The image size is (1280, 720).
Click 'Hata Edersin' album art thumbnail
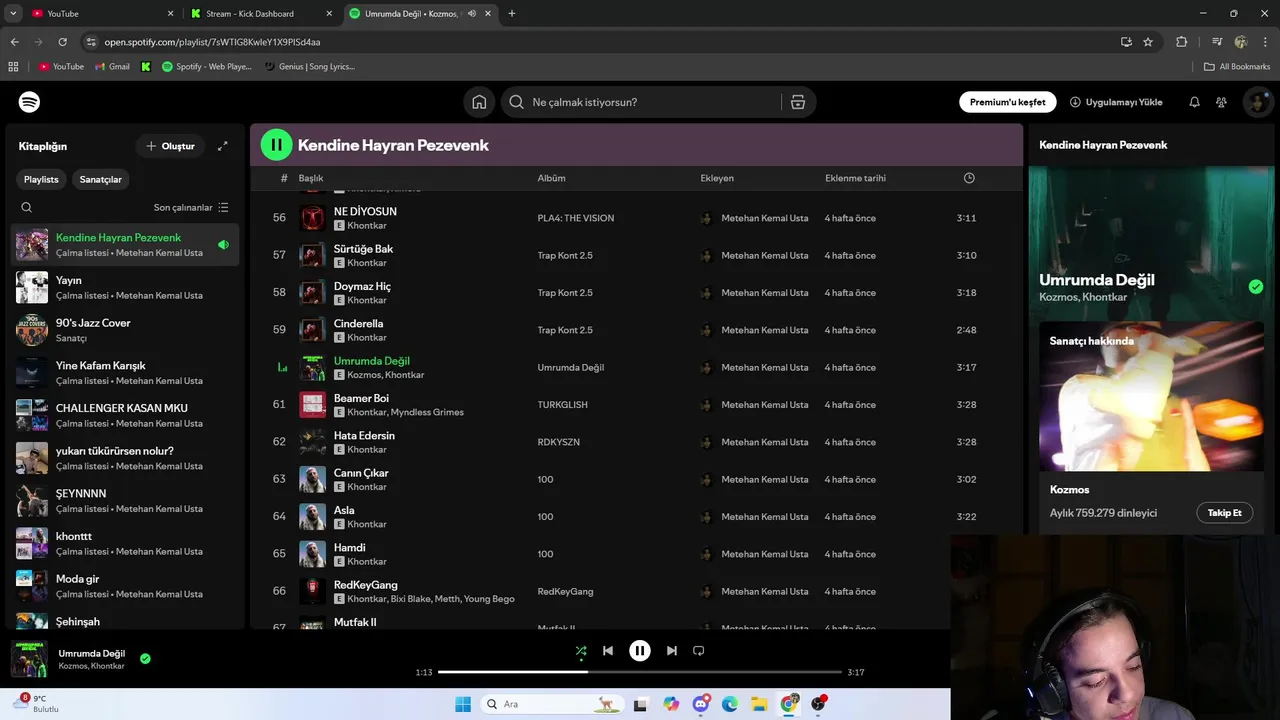tap(313, 442)
